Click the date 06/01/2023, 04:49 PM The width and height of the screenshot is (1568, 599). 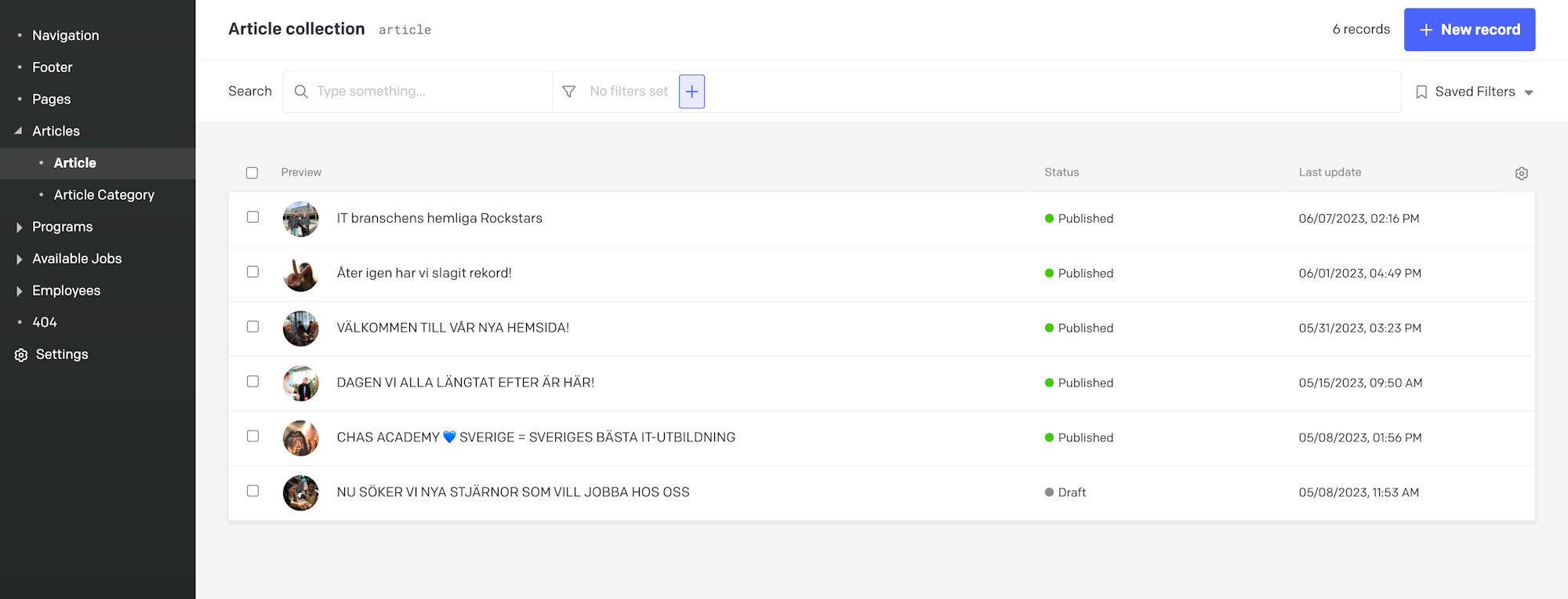pos(1359,274)
